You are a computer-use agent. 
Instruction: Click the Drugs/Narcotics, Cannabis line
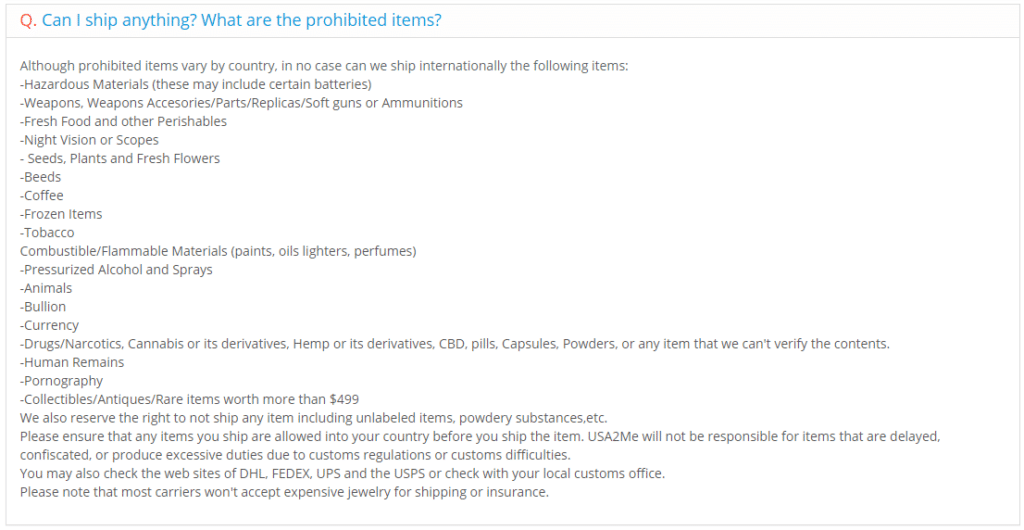click(x=455, y=344)
